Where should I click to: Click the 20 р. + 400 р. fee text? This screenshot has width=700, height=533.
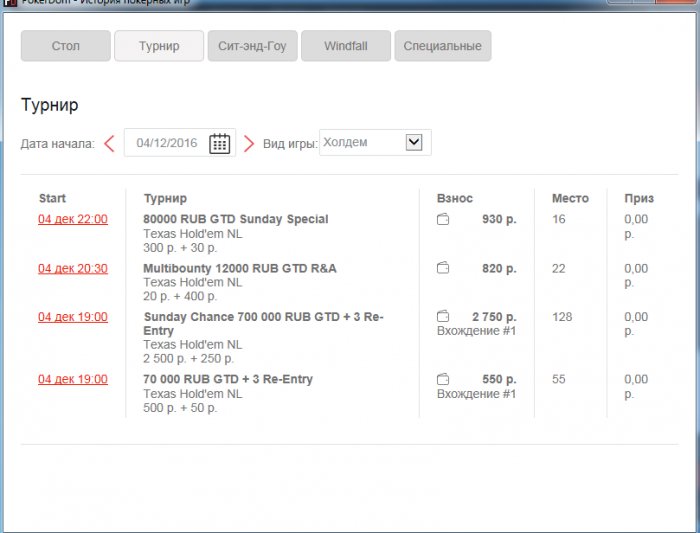(180, 296)
